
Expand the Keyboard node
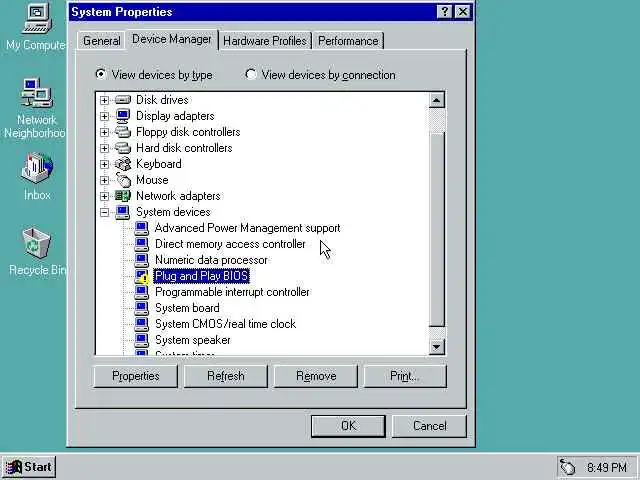(104, 164)
